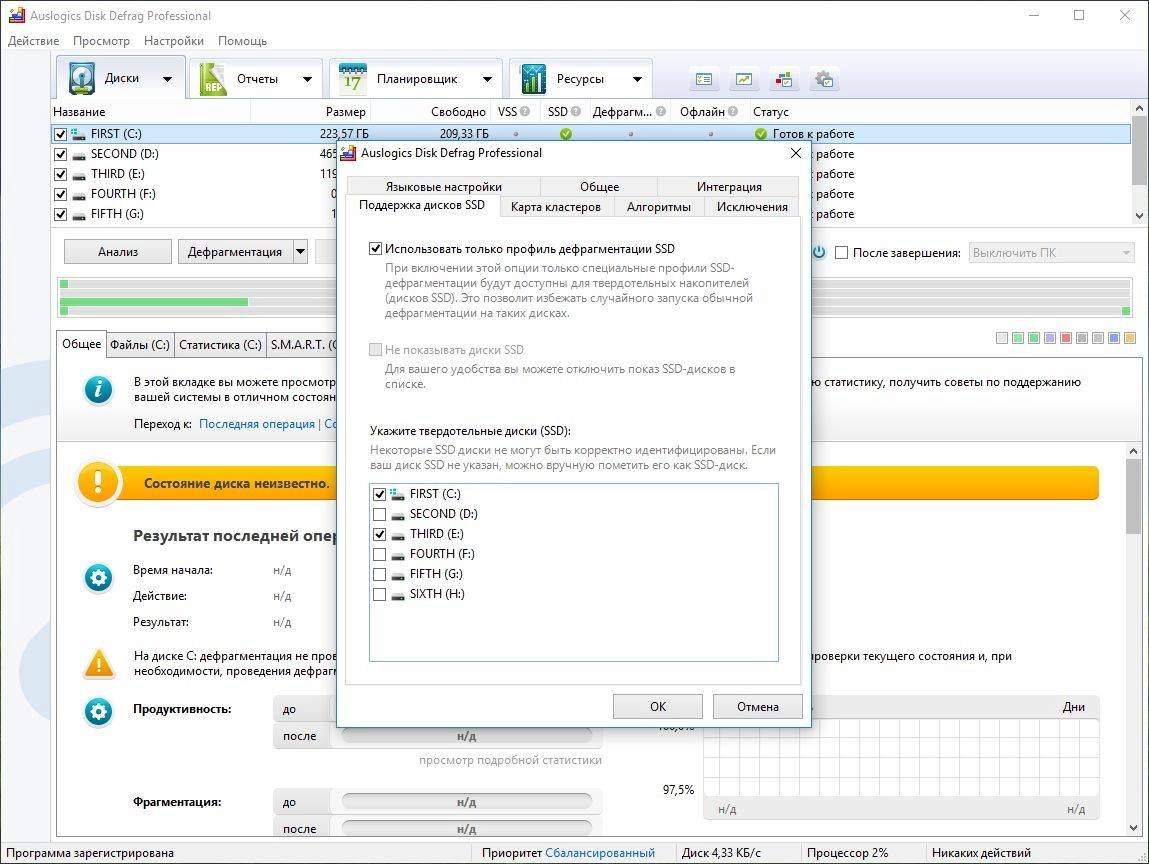The width and height of the screenshot is (1149, 864).
Task: Click the Анализ button
Action: (x=118, y=251)
